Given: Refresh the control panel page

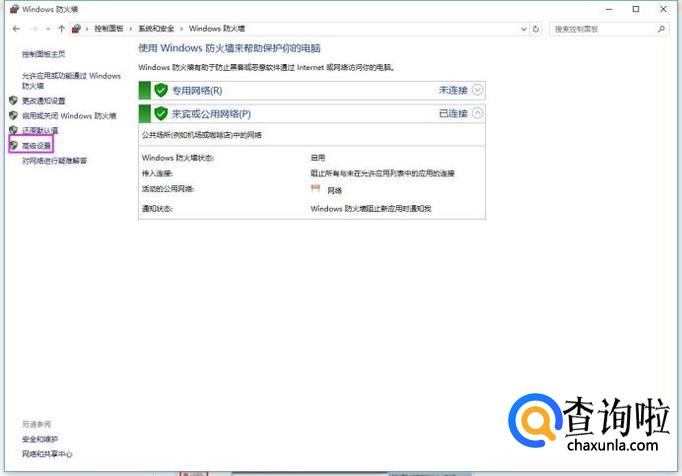Looking at the screenshot, I should tap(536, 29).
